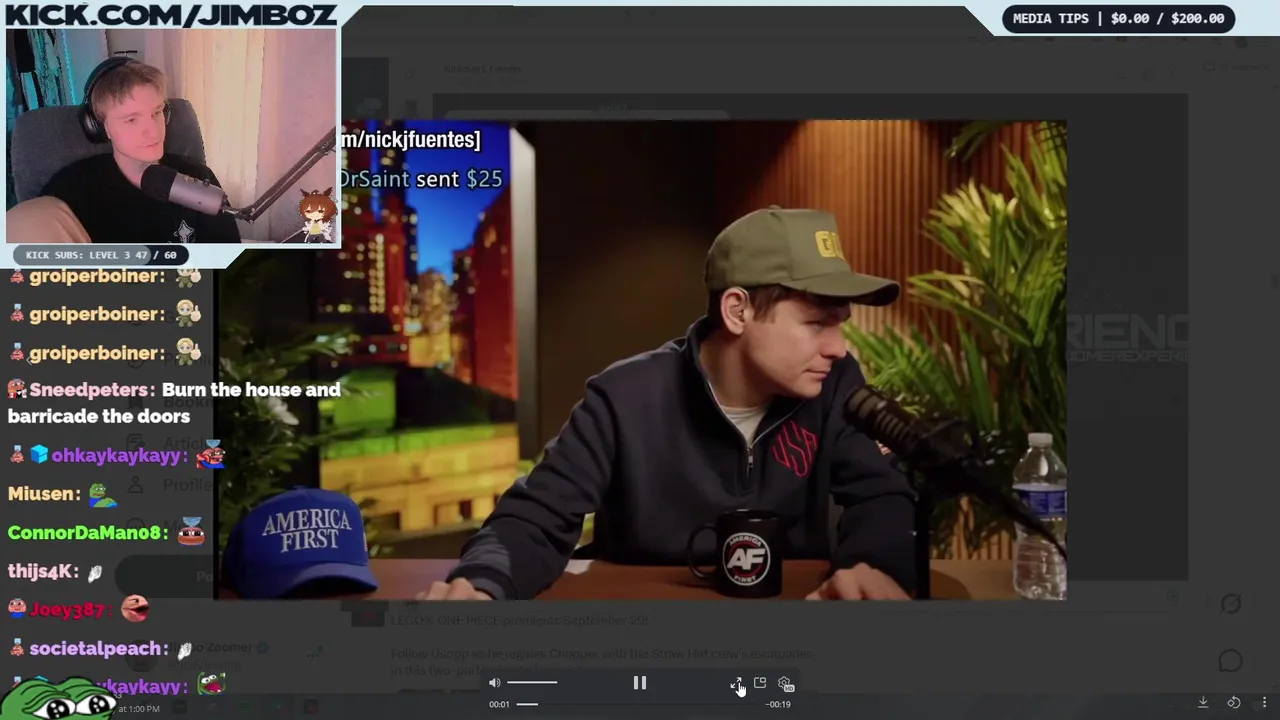Click the 00:01 elapsed time label

pyautogui.click(x=499, y=704)
